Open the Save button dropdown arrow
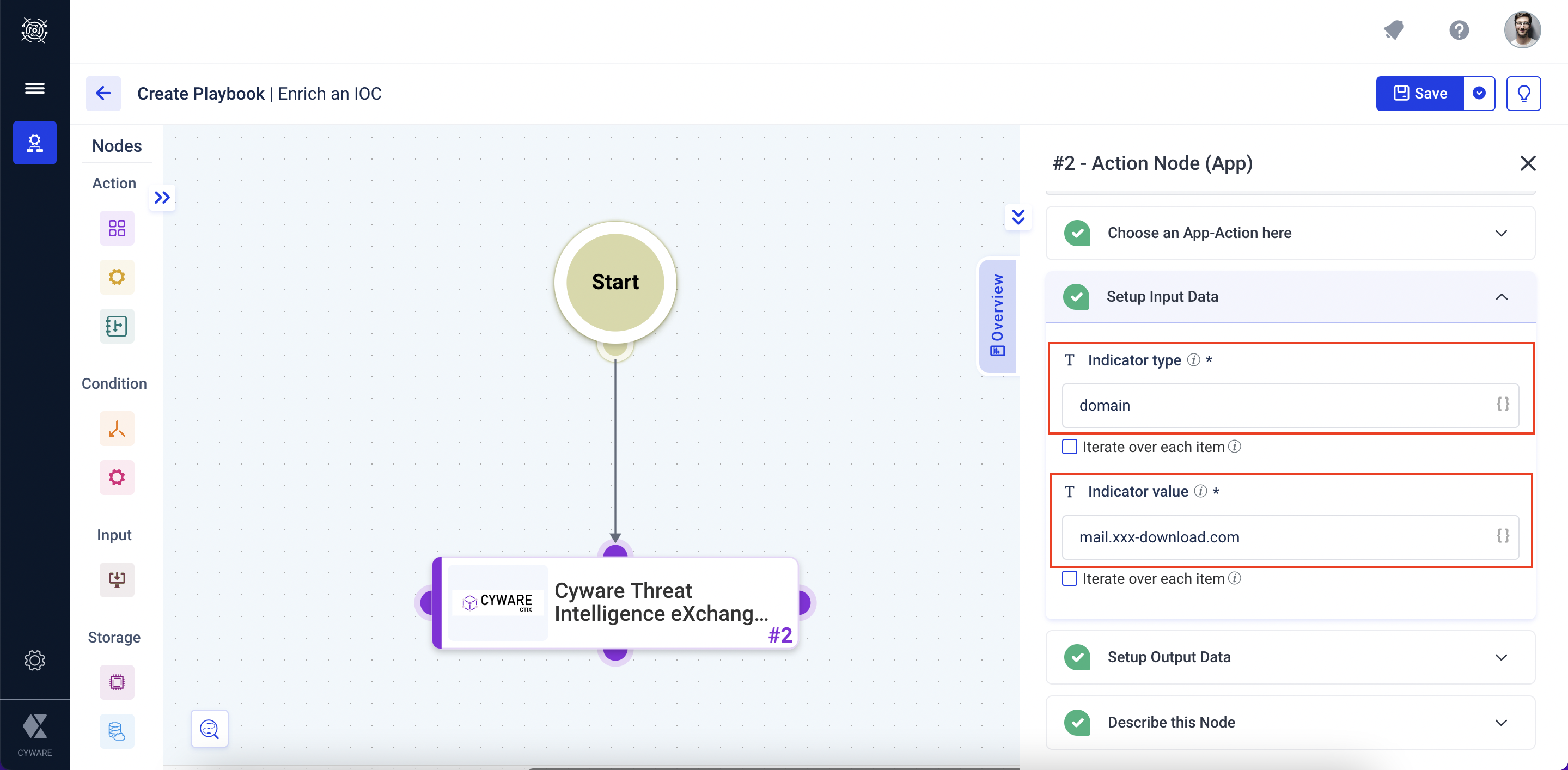 coord(1479,93)
